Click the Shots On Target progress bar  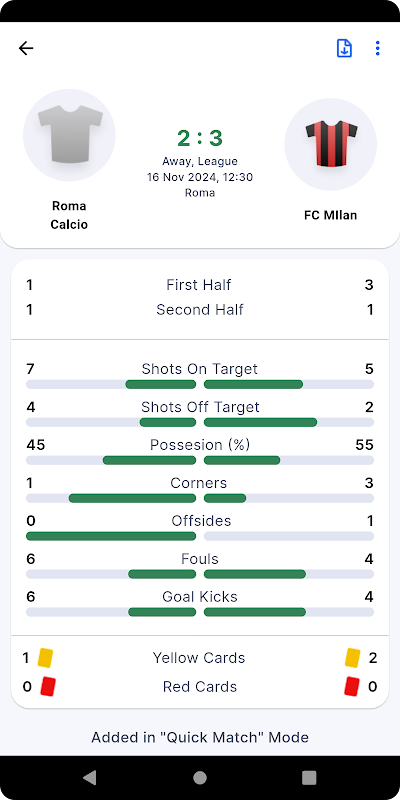click(x=200, y=384)
